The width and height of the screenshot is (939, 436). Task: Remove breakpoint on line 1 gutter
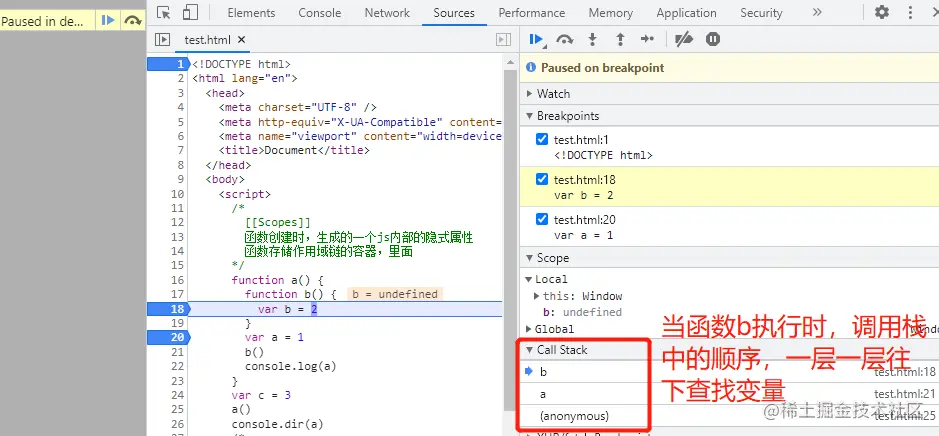168,64
